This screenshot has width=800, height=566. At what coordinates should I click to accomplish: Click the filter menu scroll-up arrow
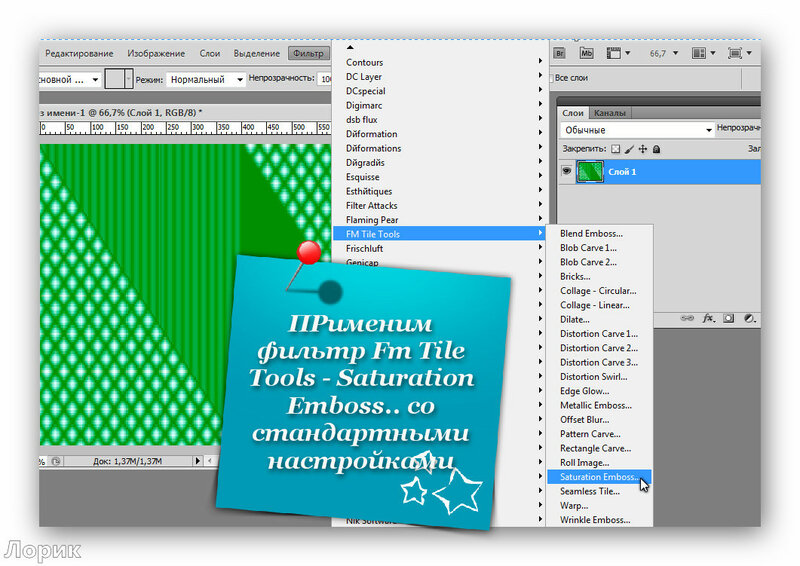(350, 47)
